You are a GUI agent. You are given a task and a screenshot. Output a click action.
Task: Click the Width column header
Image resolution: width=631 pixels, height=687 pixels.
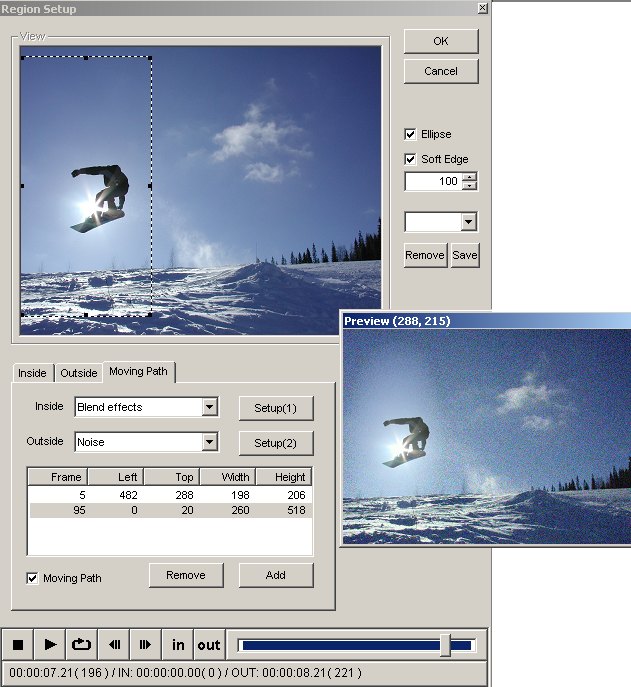coord(228,477)
